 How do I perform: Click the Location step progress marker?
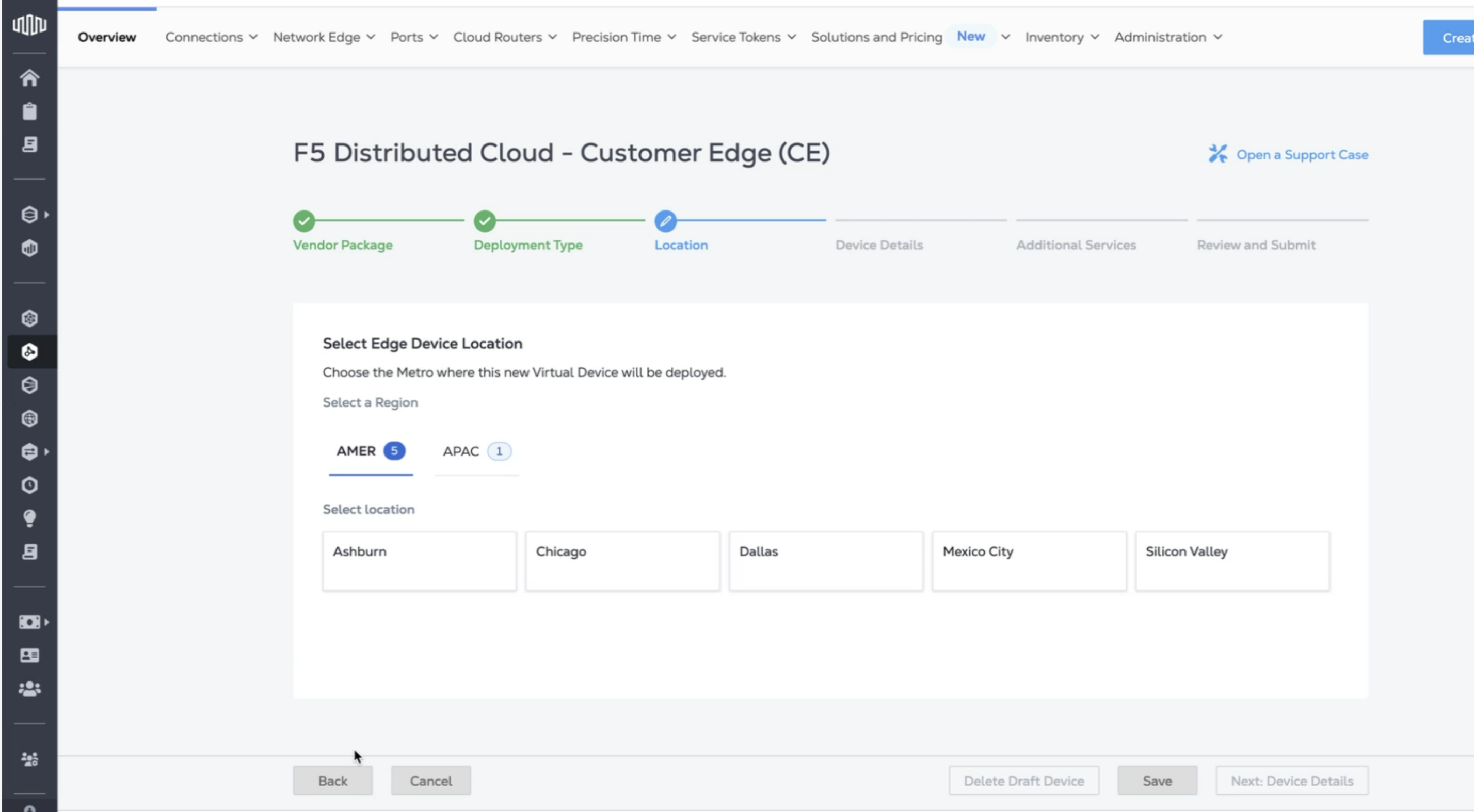pos(665,221)
